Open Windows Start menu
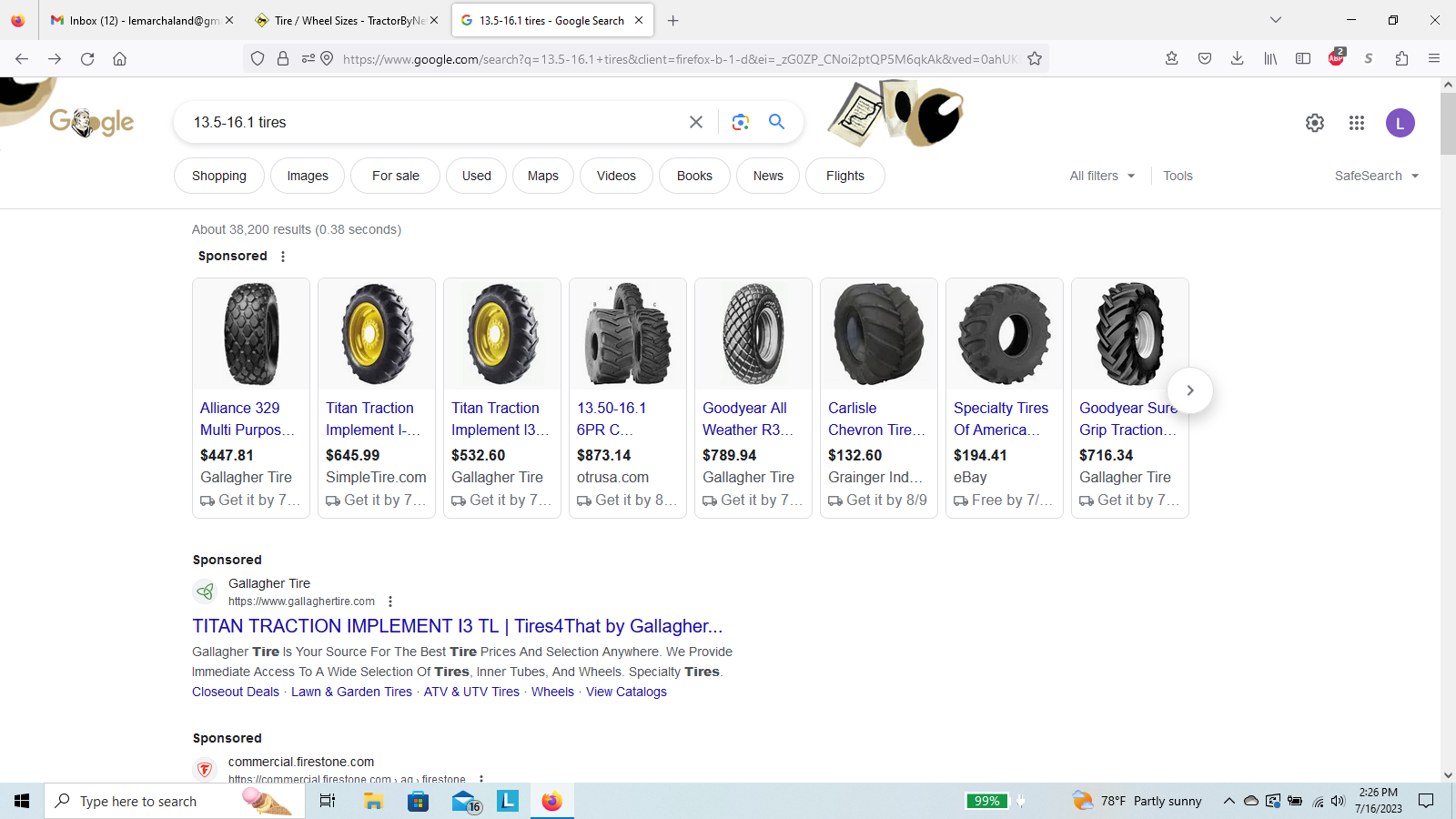The width and height of the screenshot is (1456, 819). pos(22,801)
